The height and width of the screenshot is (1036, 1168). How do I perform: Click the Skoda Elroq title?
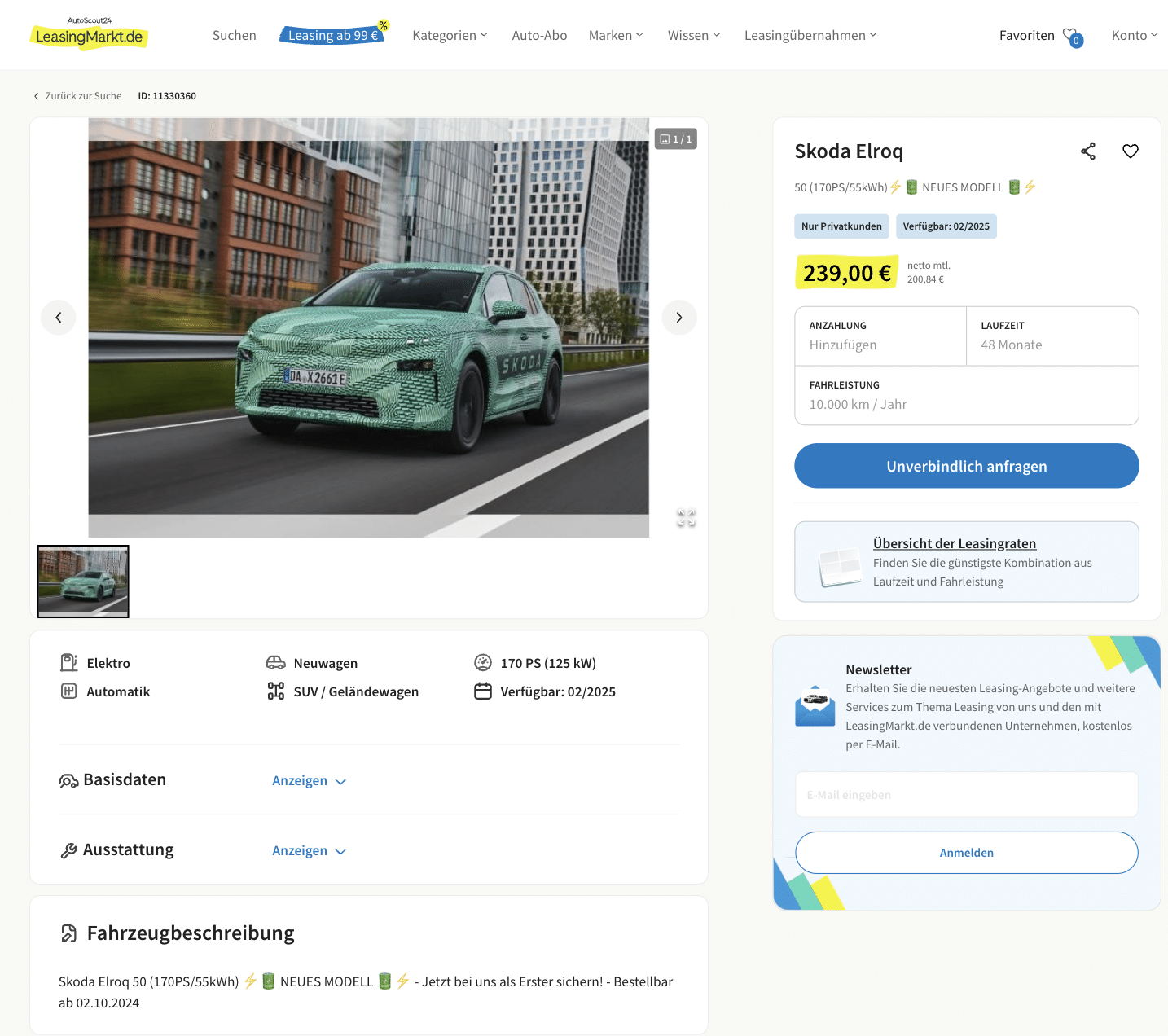click(x=849, y=151)
